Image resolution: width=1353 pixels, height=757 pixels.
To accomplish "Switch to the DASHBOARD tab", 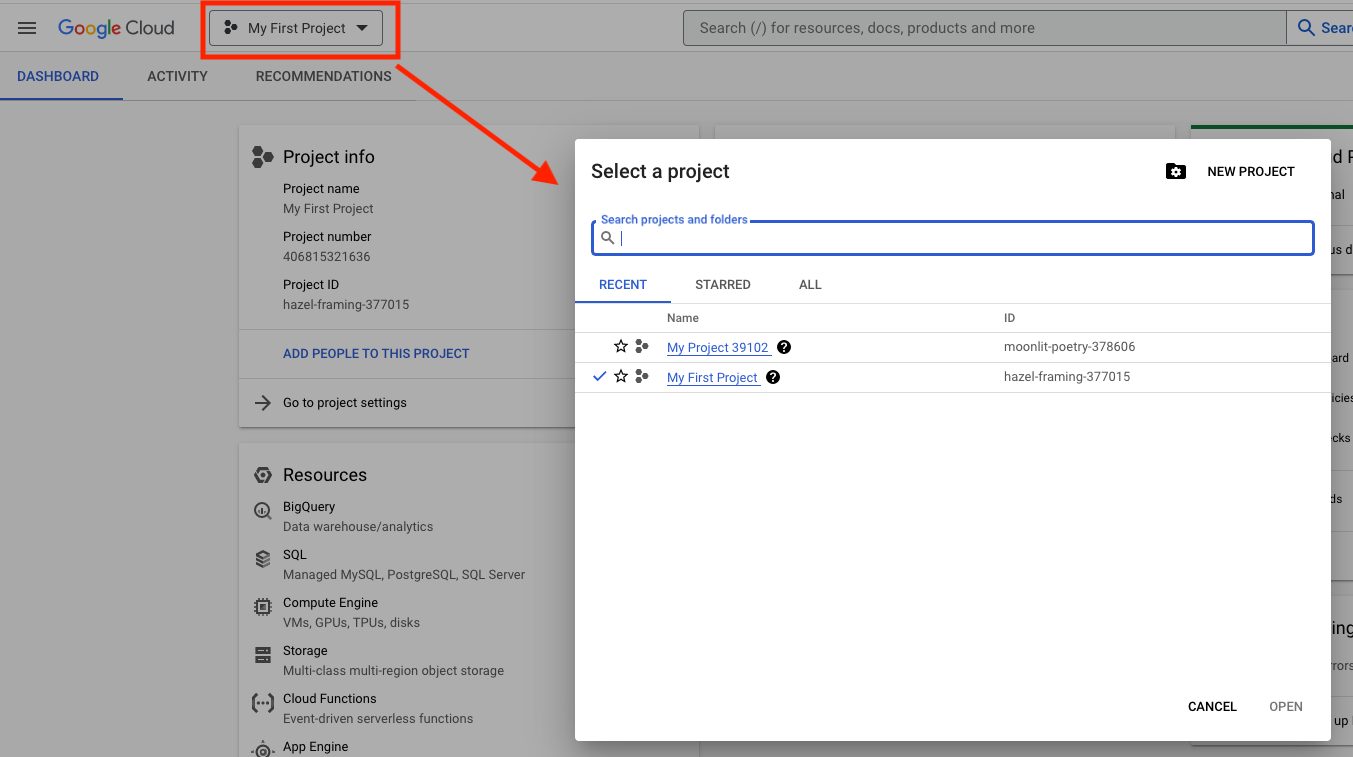I will pos(58,76).
